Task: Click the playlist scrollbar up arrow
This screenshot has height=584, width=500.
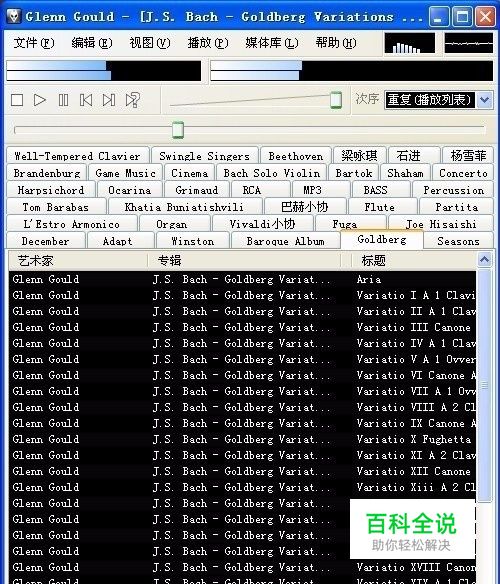Action: tap(484, 260)
